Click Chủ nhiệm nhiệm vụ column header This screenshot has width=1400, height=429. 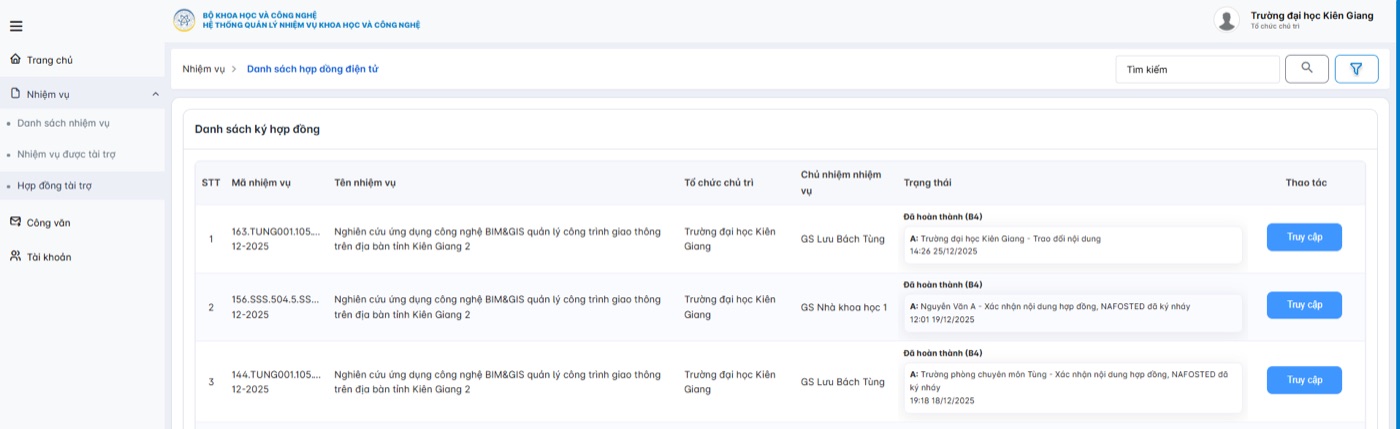point(841,182)
